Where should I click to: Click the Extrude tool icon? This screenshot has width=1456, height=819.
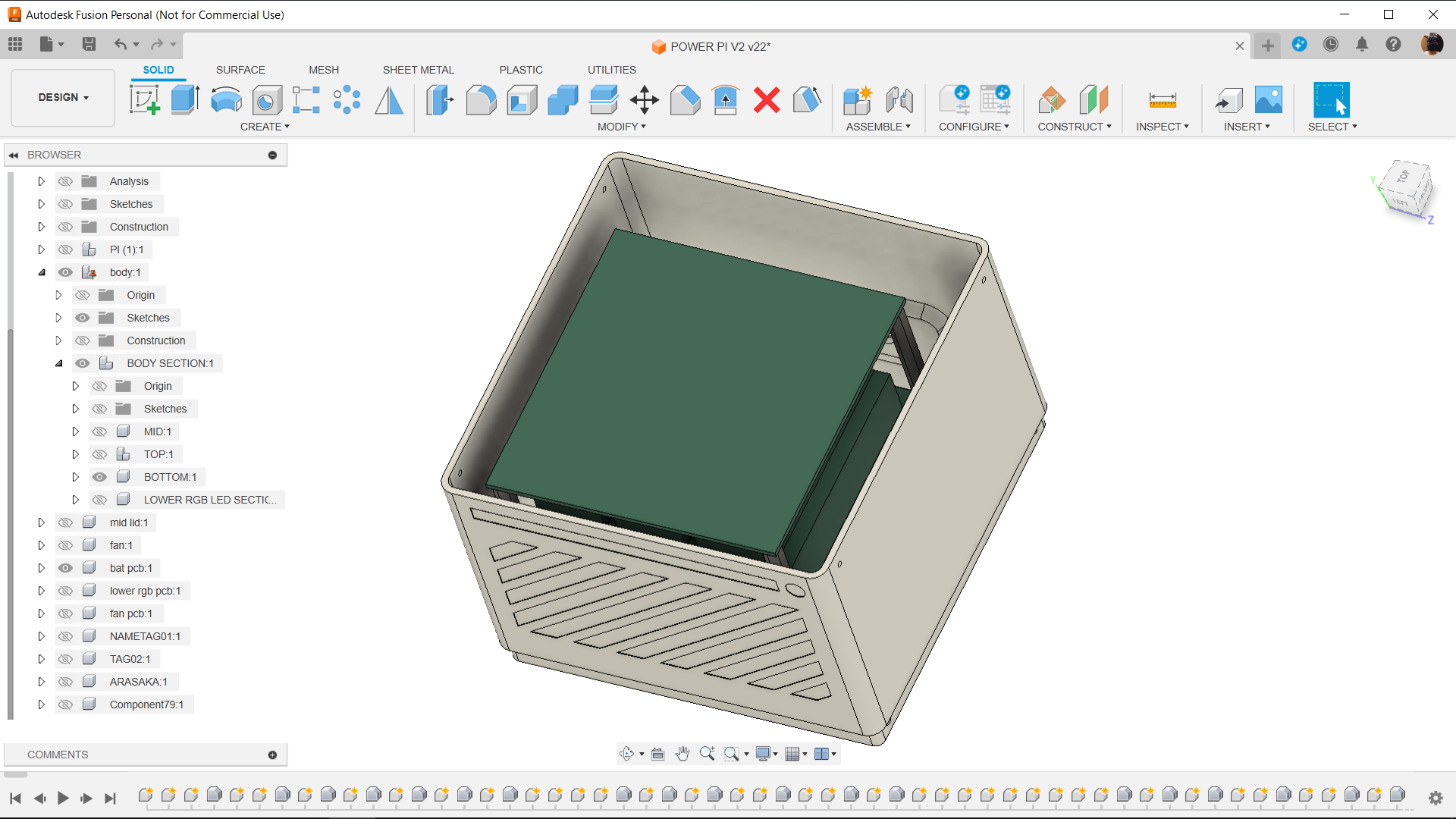(185, 99)
